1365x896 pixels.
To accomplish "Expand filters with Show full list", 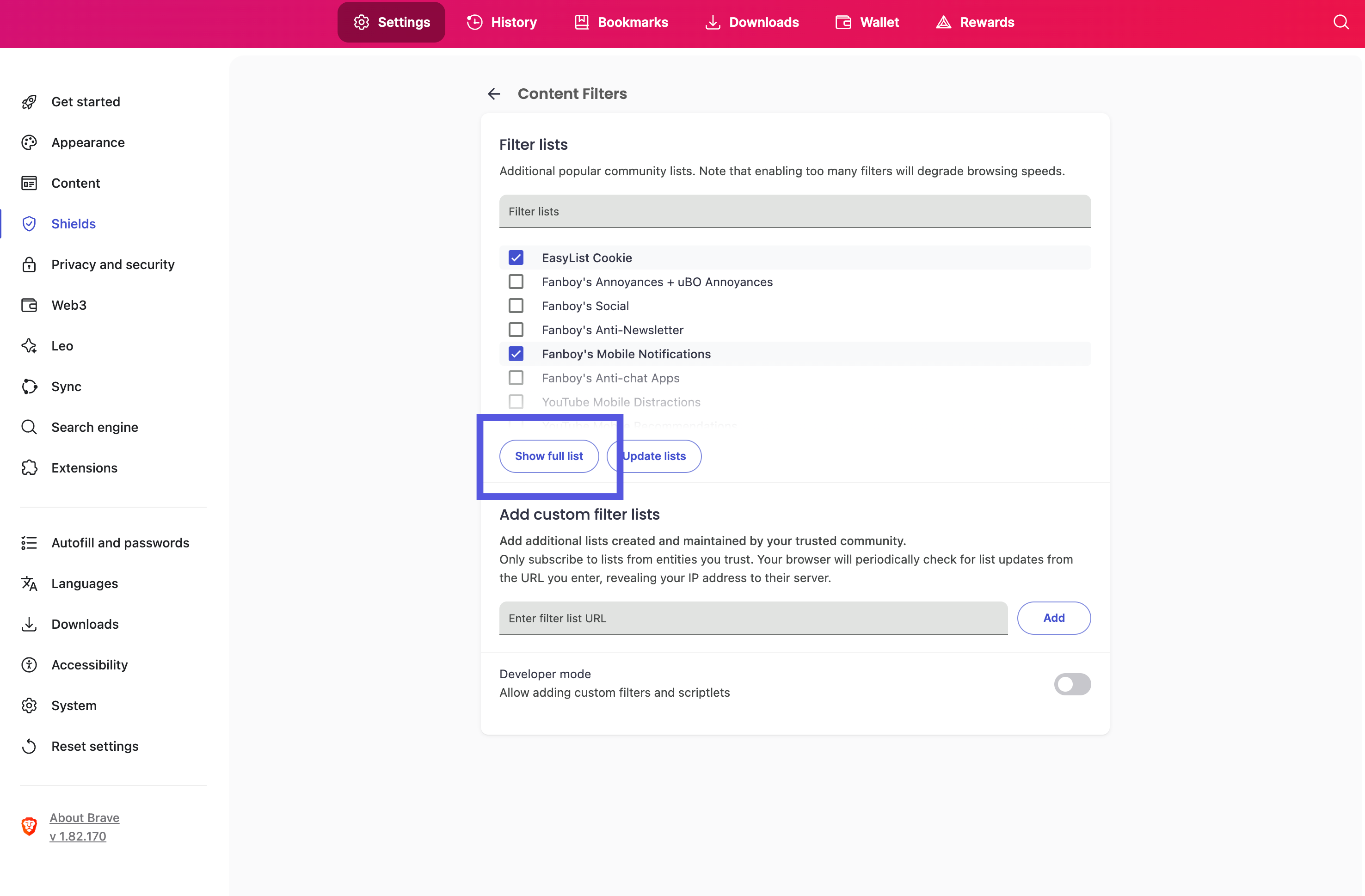I will 549,456.
